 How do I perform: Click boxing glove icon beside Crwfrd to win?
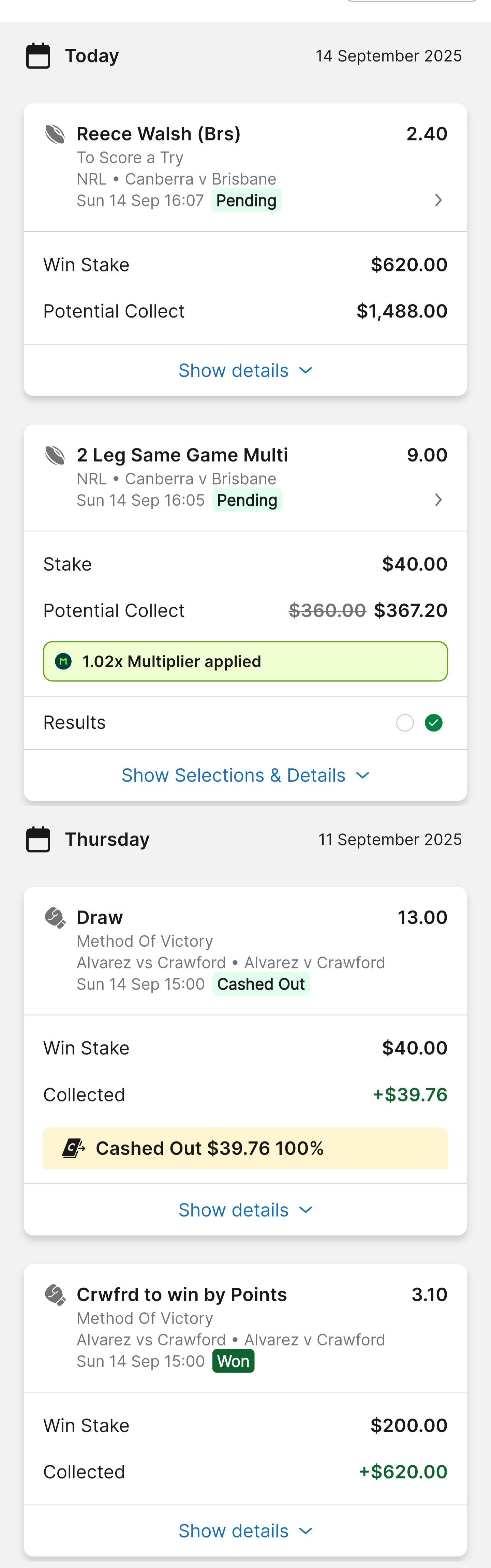point(55,1295)
